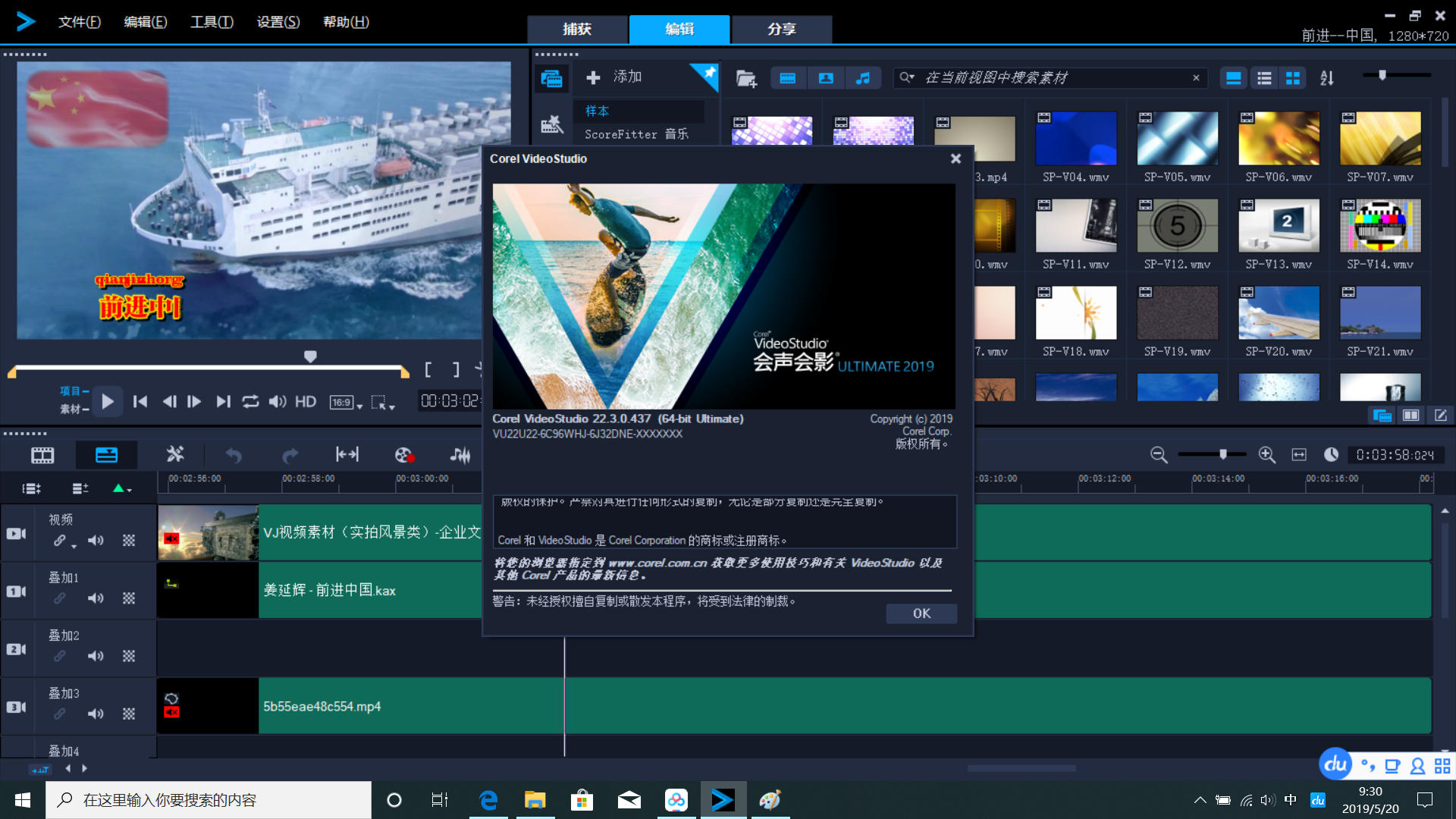Switch to timeline view icon
Screen dimensions: 1456x819
[x=106, y=455]
